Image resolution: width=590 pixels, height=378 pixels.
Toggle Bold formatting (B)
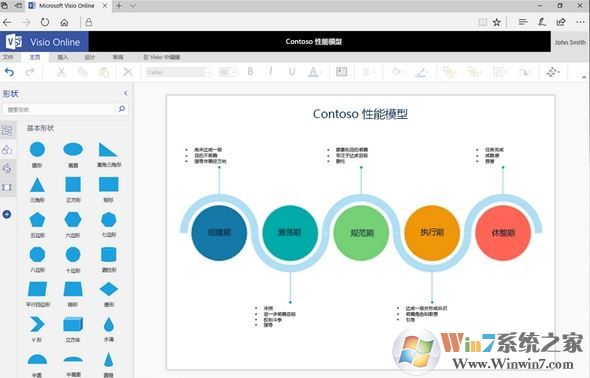coord(250,71)
